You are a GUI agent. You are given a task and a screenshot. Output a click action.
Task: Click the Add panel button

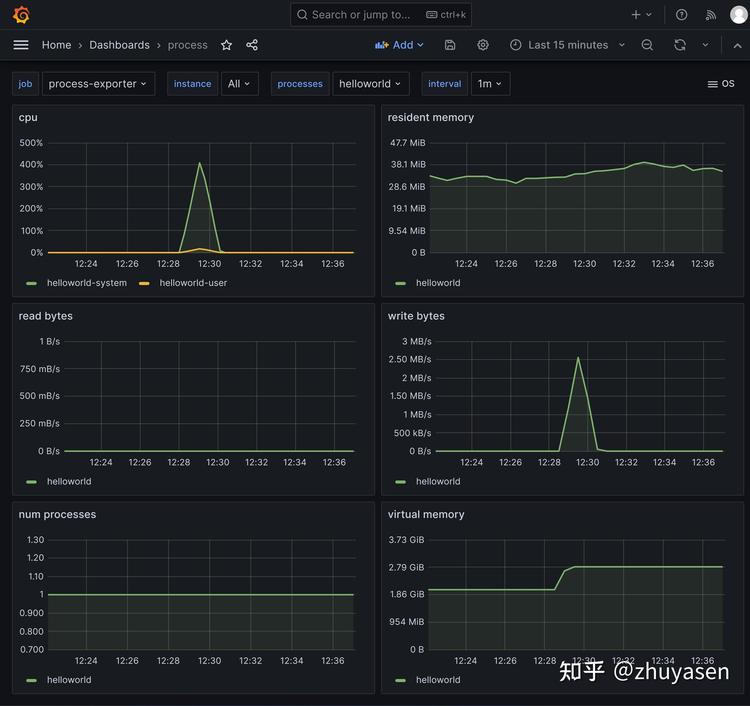click(x=399, y=45)
